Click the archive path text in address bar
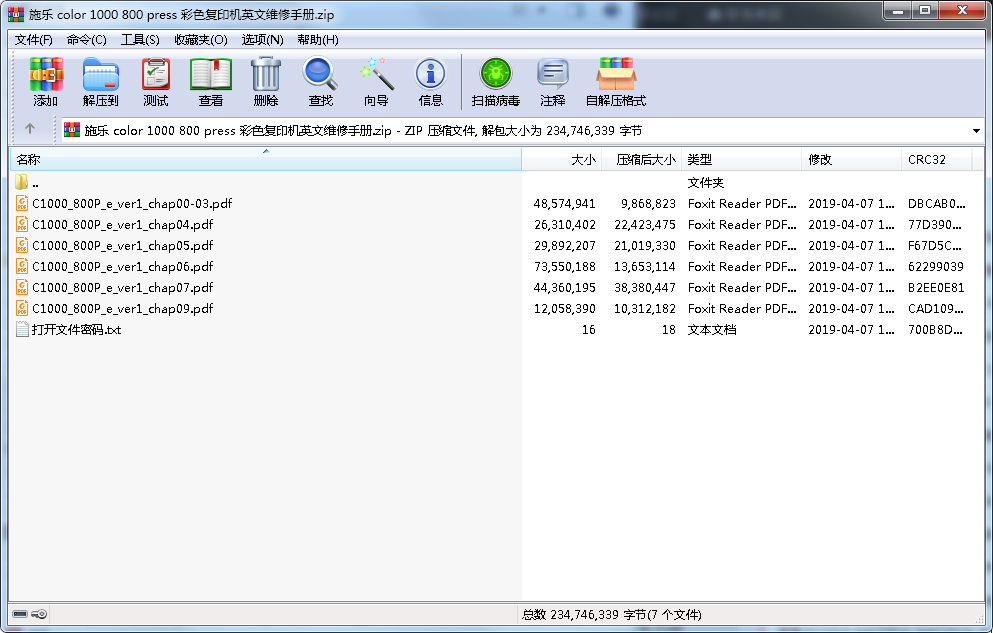 tap(363, 130)
